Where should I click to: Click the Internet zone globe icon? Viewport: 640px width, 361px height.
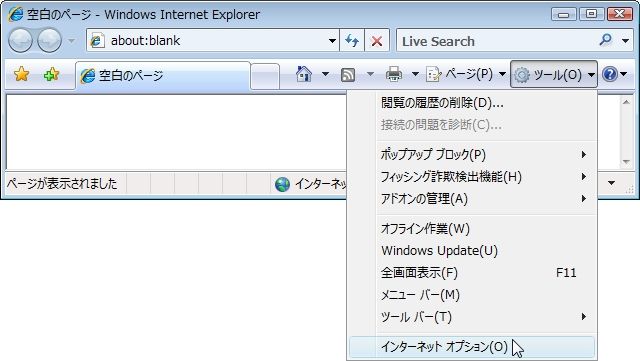(x=282, y=184)
